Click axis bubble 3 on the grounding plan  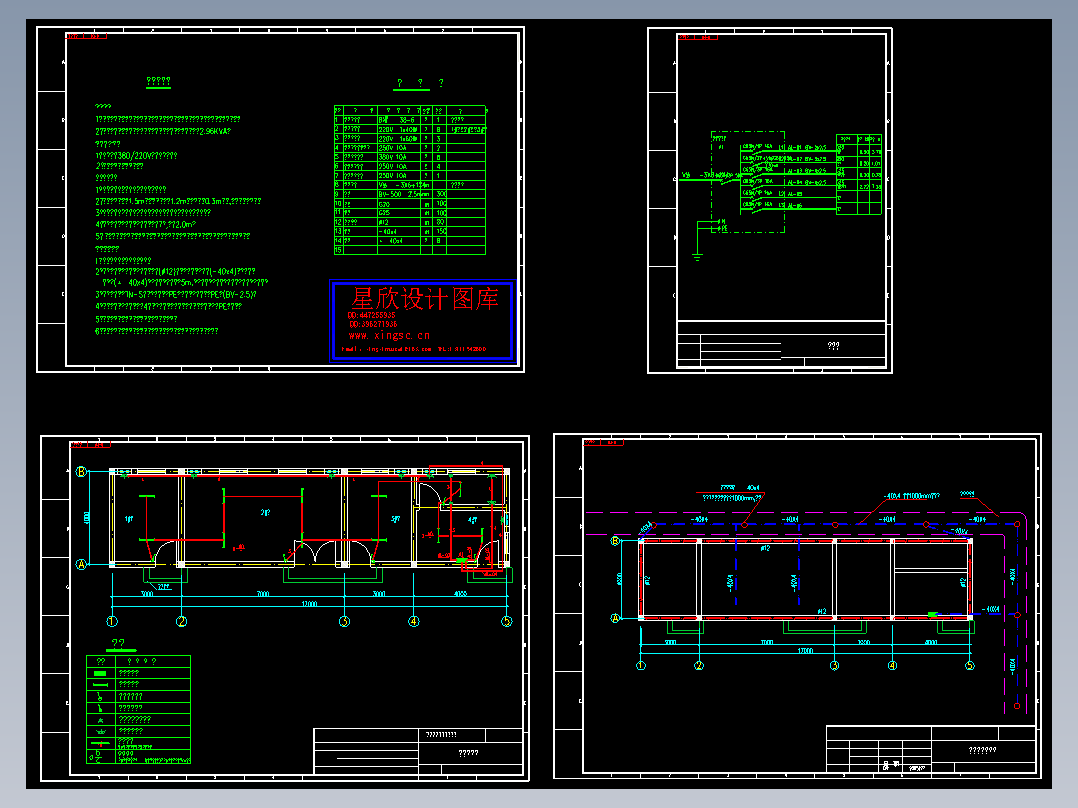(x=835, y=665)
